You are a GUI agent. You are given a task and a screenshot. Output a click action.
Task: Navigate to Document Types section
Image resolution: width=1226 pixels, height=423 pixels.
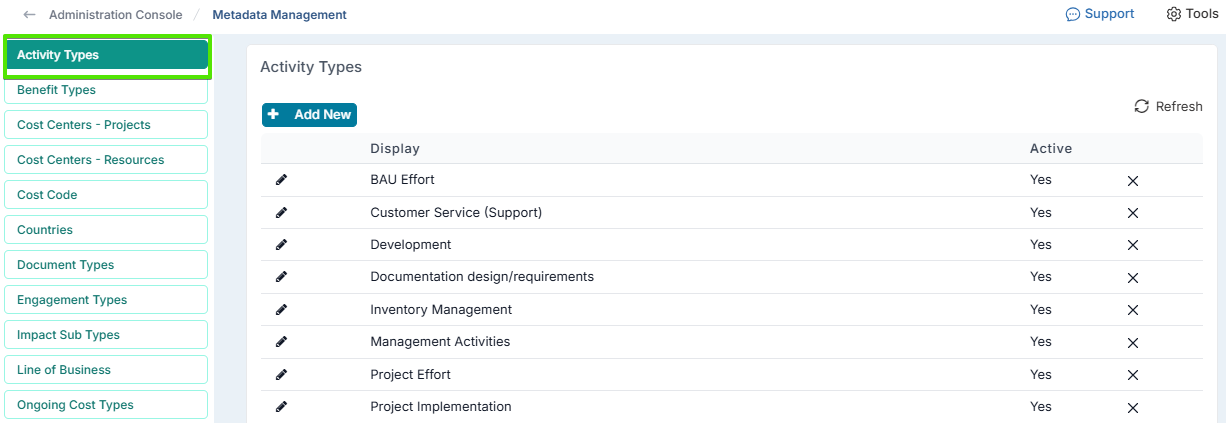click(x=106, y=265)
